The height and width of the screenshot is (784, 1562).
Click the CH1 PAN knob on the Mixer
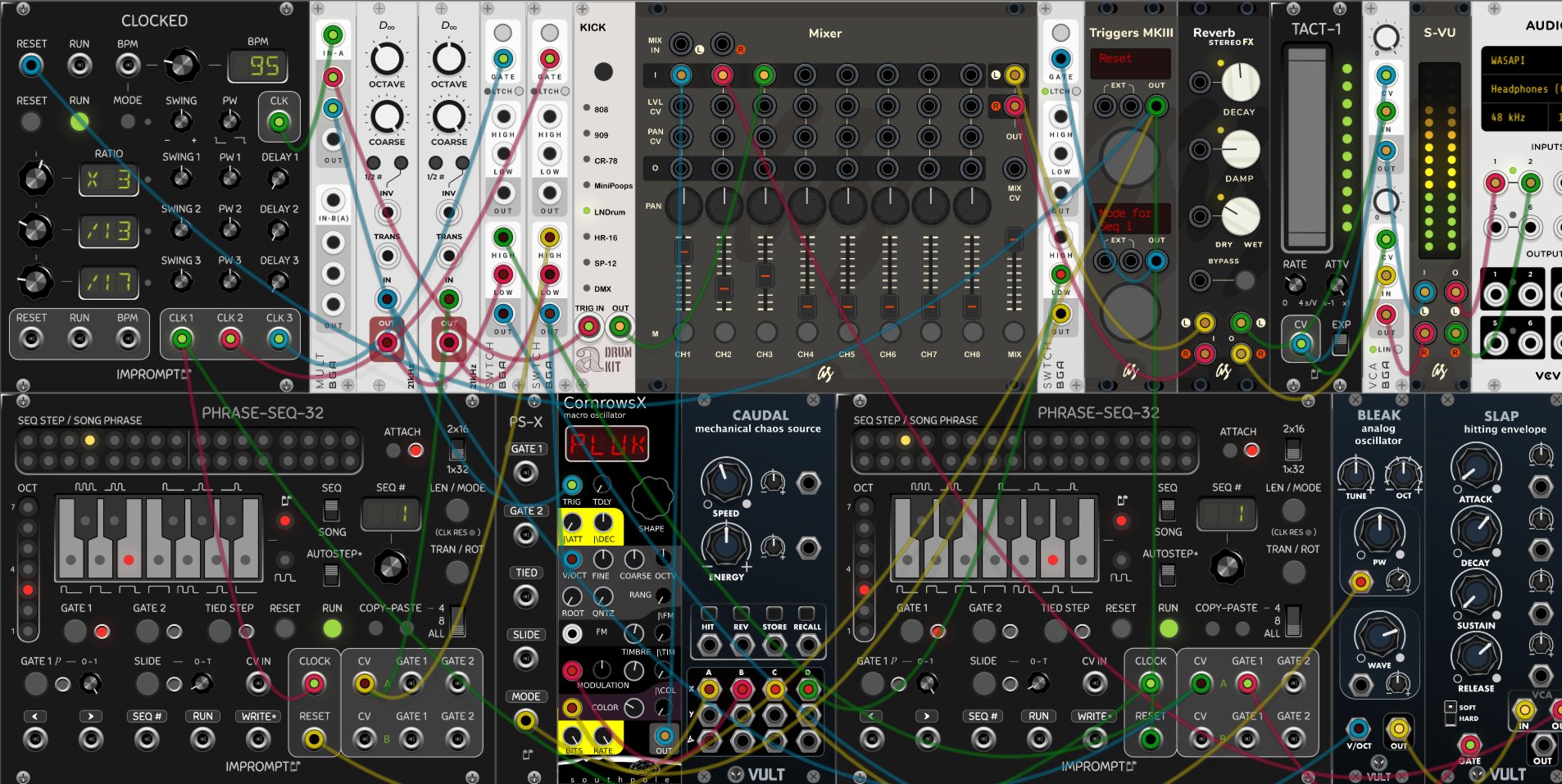click(683, 206)
